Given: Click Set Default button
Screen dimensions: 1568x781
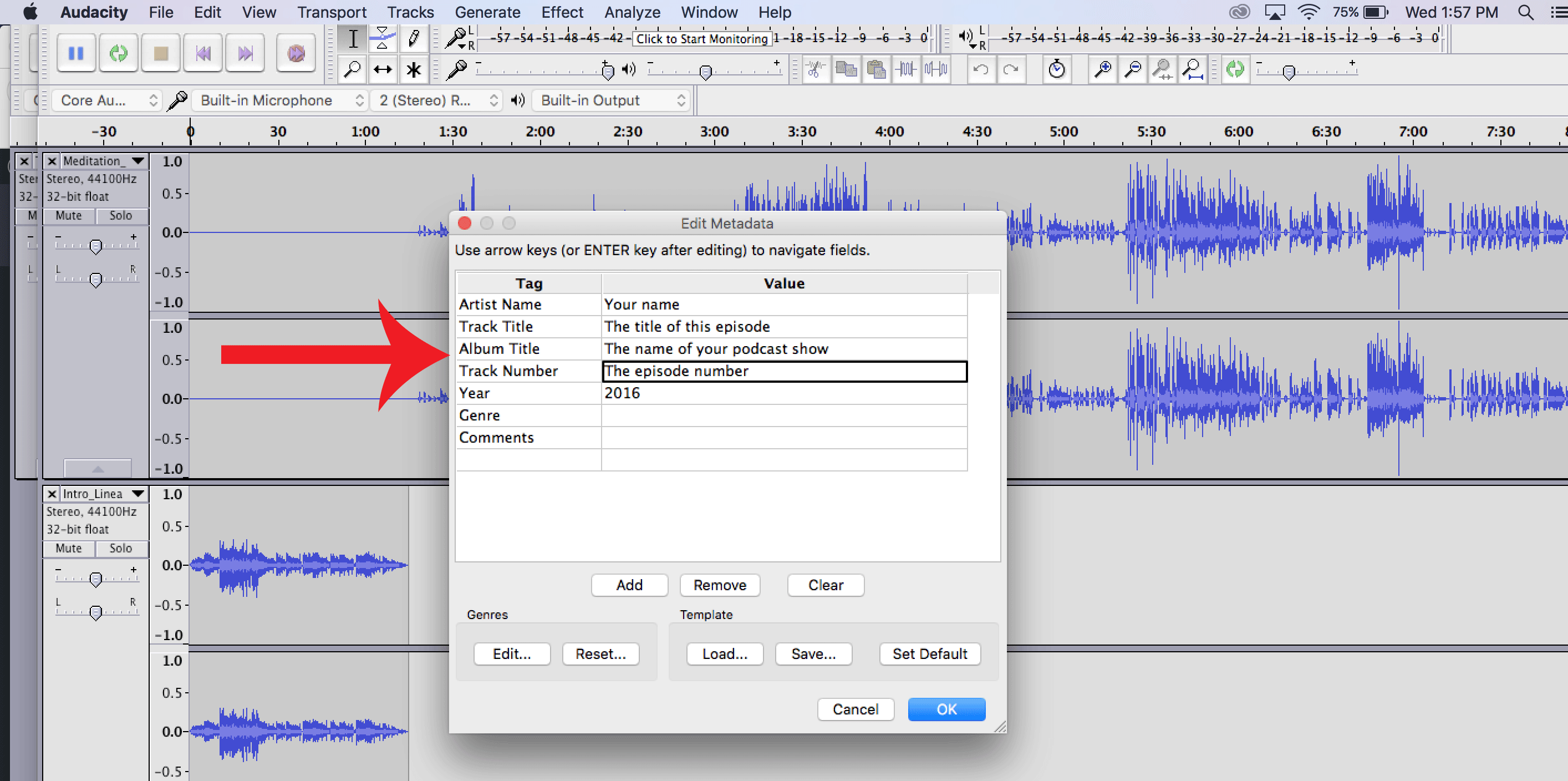Looking at the screenshot, I should [929, 654].
